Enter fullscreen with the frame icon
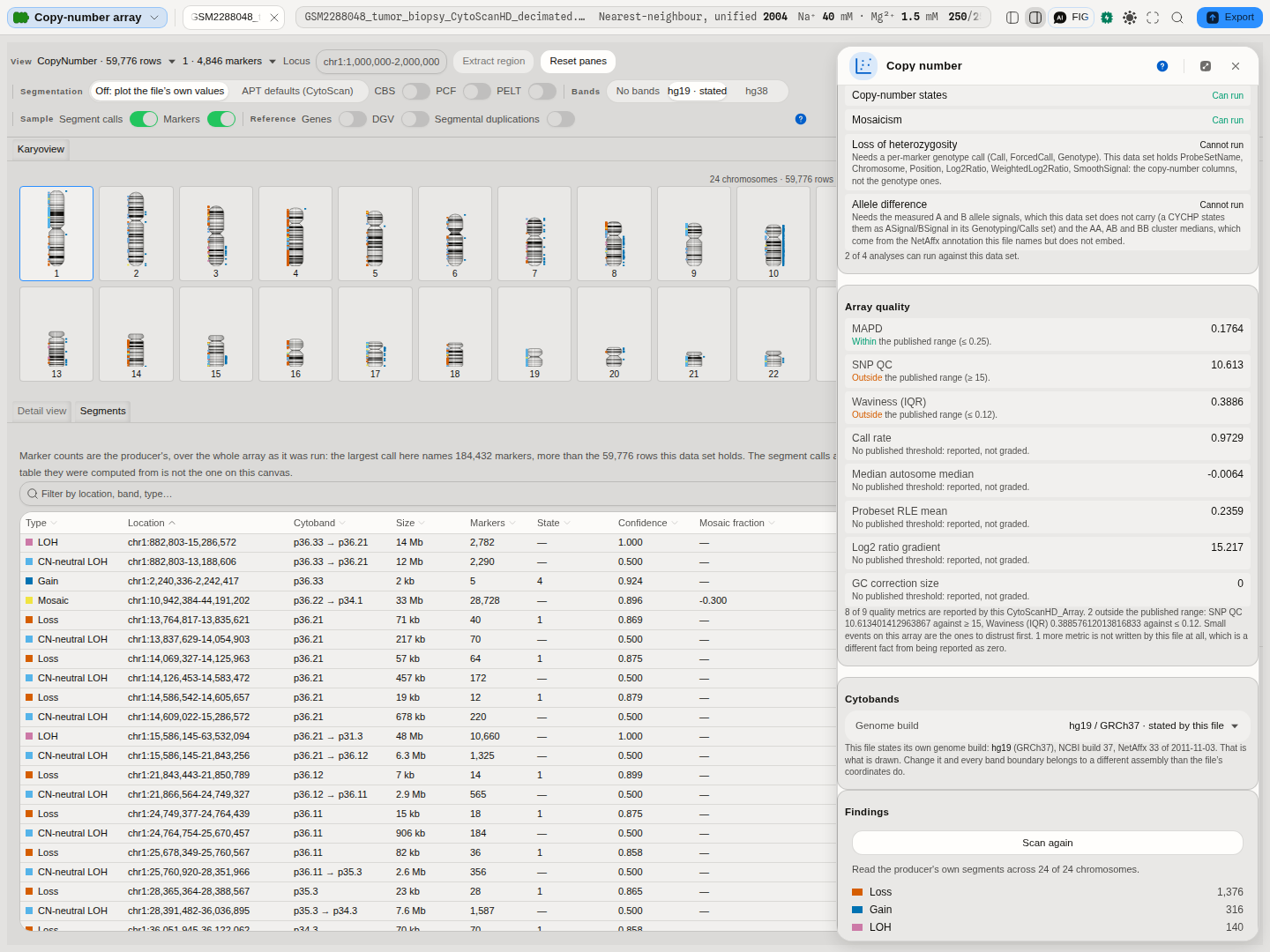This screenshot has height=952, width=1270. [x=1153, y=18]
